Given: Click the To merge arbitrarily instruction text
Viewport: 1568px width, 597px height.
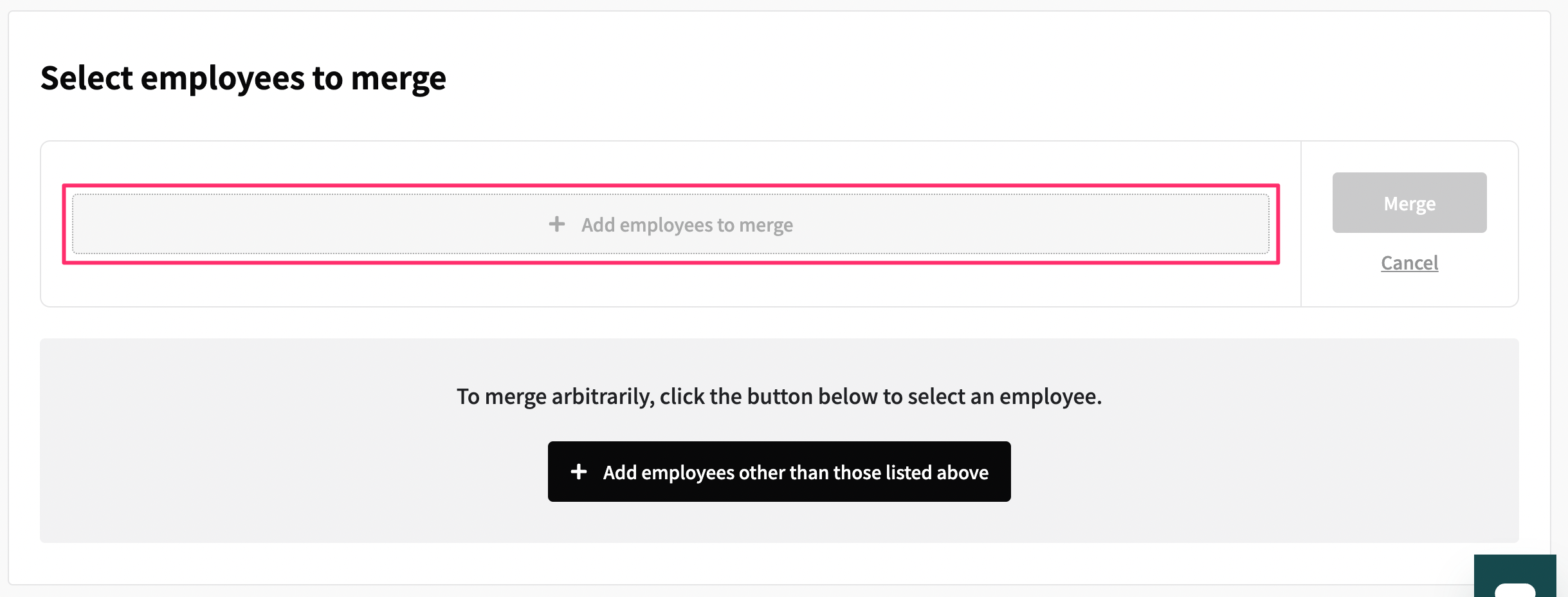Looking at the screenshot, I should point(779,396).
